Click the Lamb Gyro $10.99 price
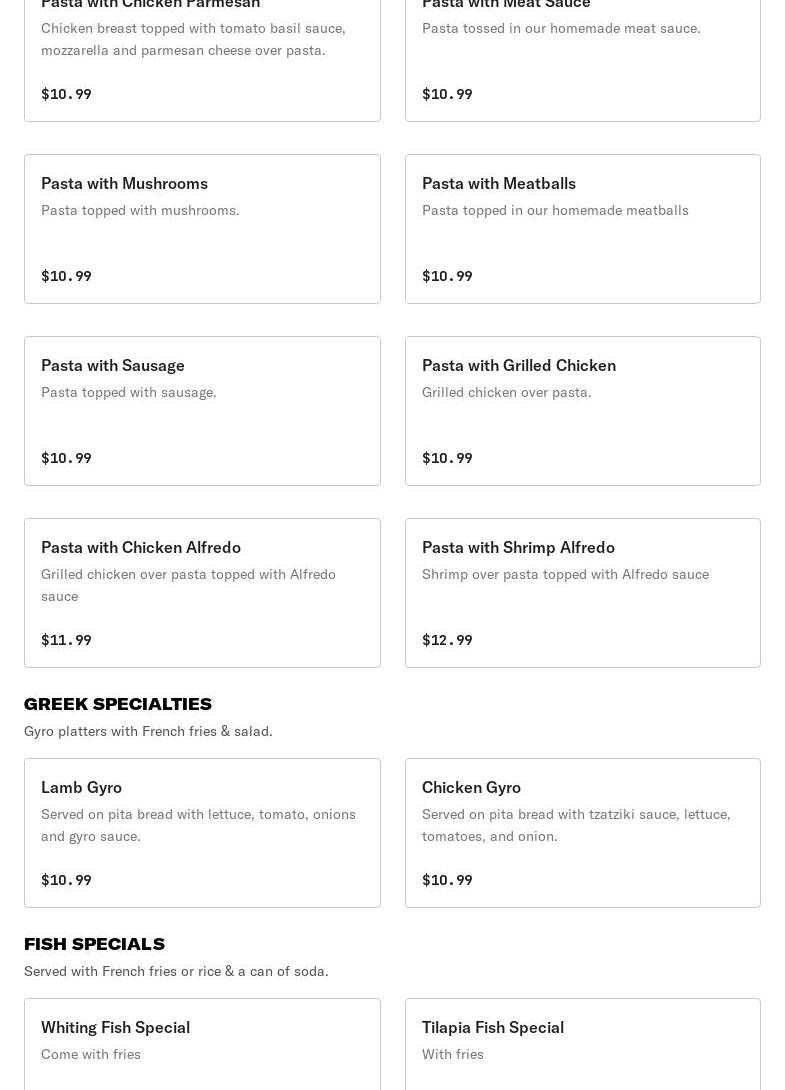 [x=66, y=880]
